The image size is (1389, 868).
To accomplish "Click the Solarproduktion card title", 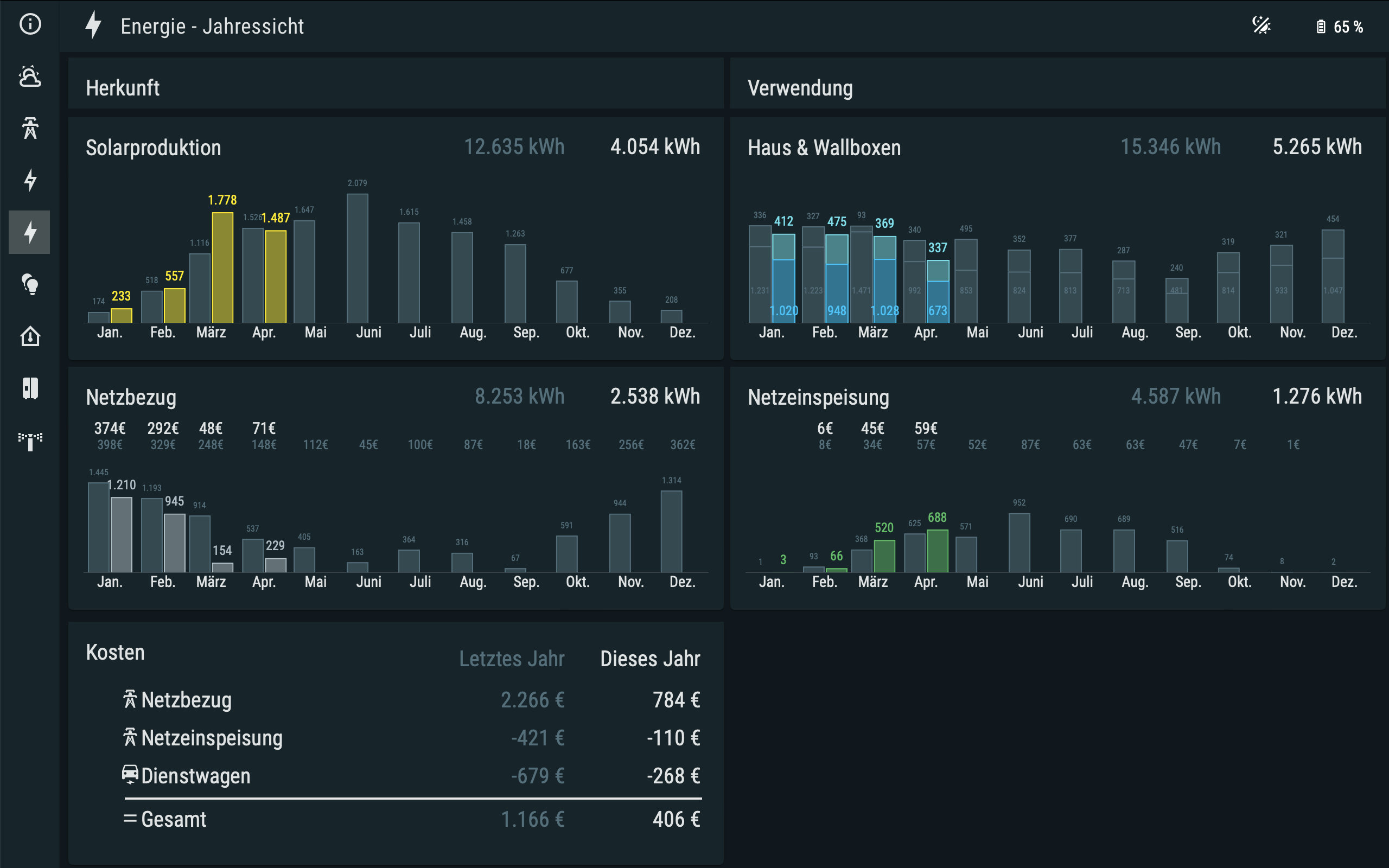I will (153, 148).
